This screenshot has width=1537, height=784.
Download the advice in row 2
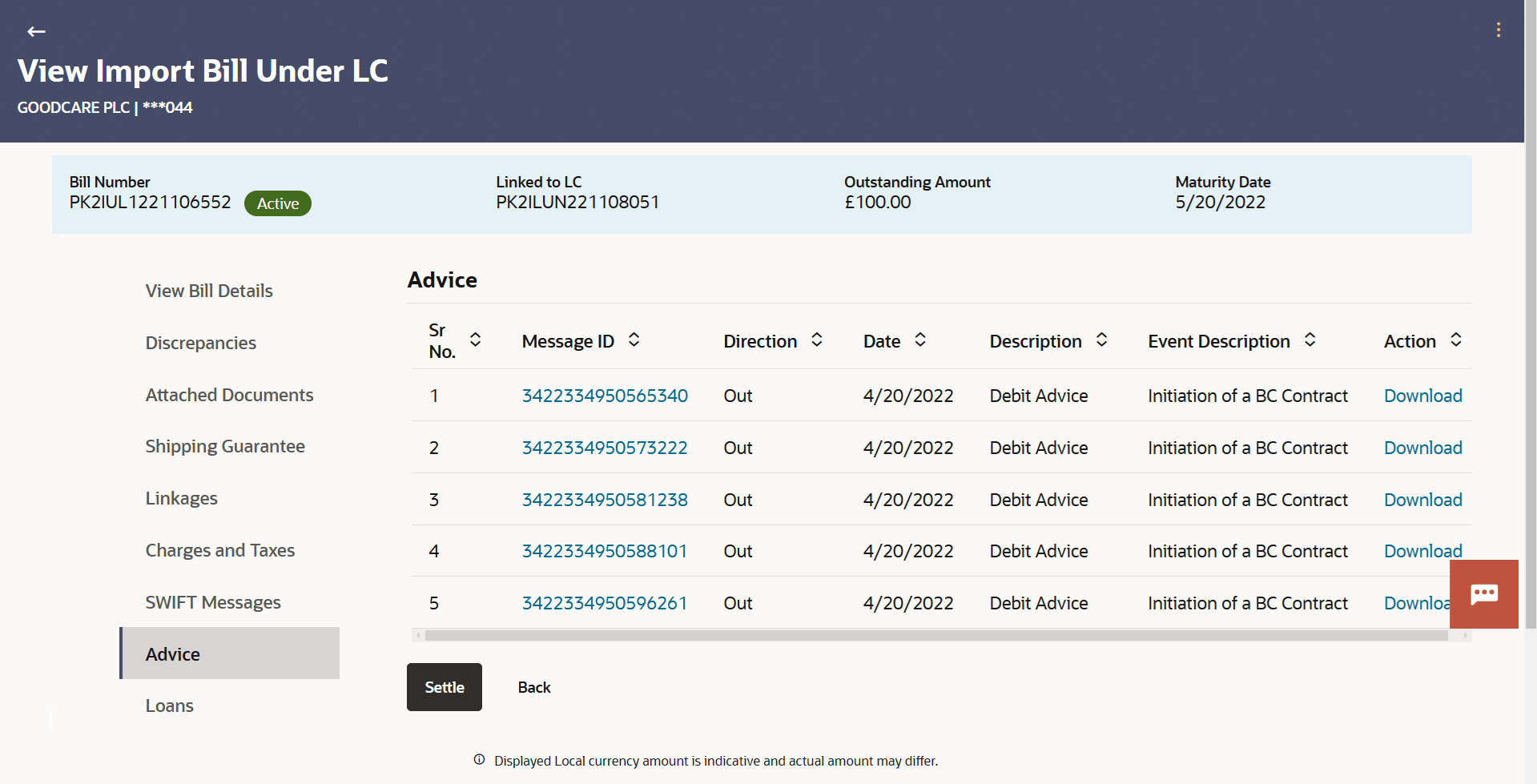tap(1423, 448)
